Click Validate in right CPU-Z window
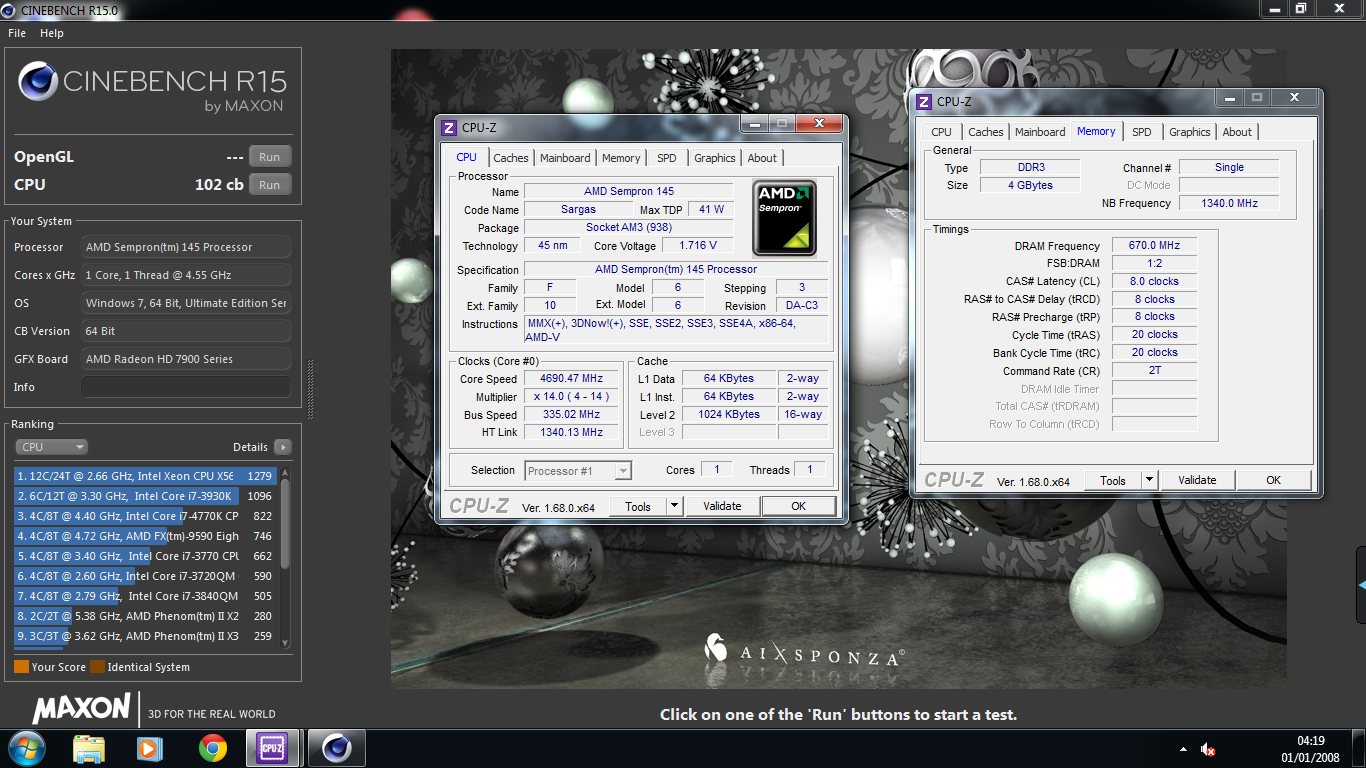This screenshot has width=1366, height=768. pos(1197,480)
